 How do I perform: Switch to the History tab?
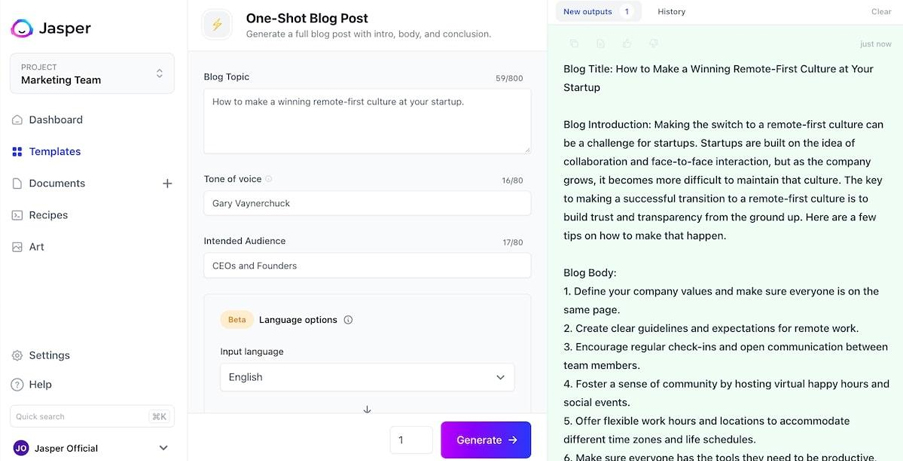point(671,12)
